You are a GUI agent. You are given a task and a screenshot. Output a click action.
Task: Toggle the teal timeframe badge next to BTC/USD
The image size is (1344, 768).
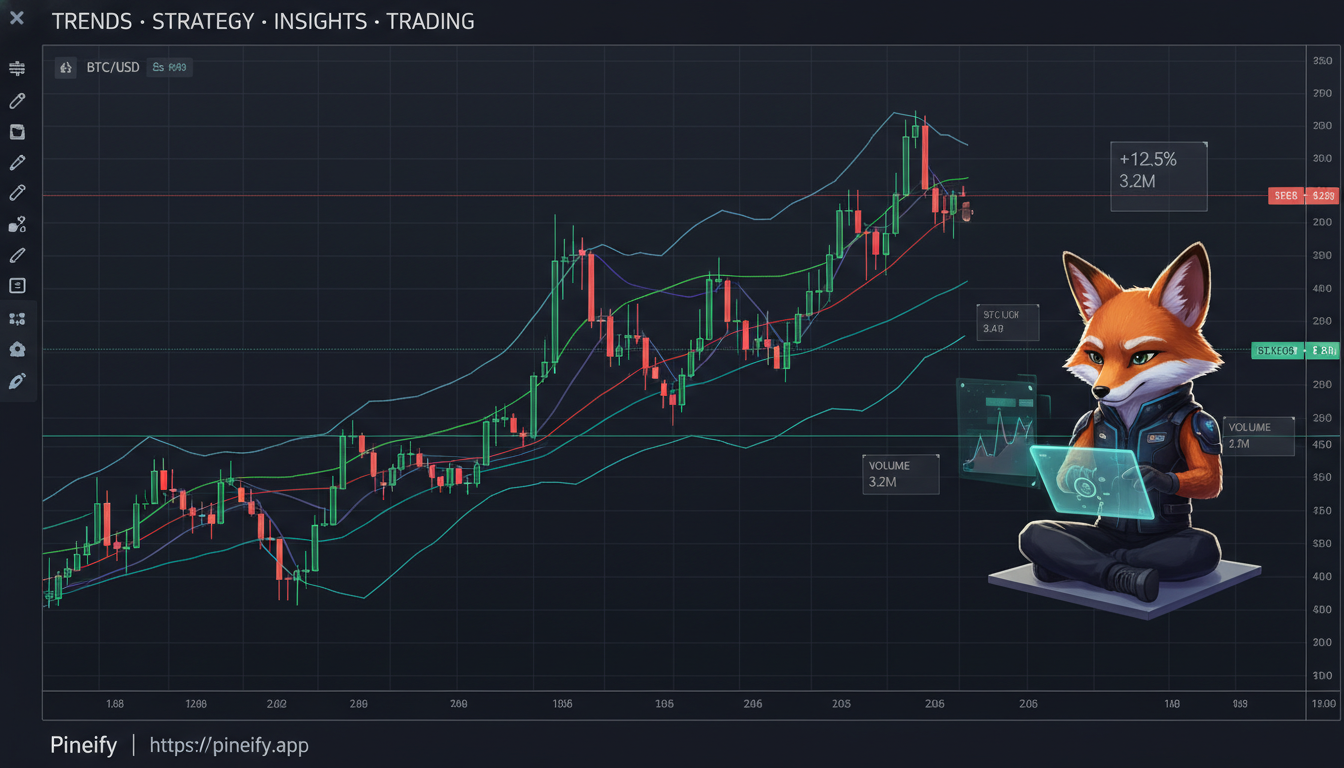[x=169, y=67]
